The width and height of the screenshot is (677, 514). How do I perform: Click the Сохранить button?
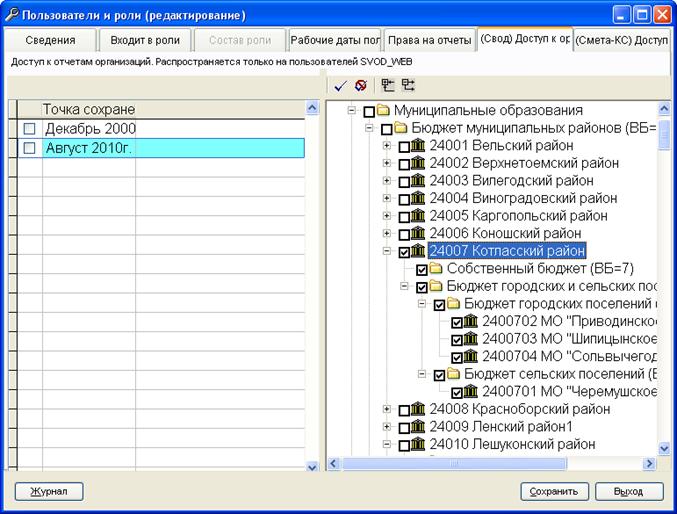(x=554, y=491)
